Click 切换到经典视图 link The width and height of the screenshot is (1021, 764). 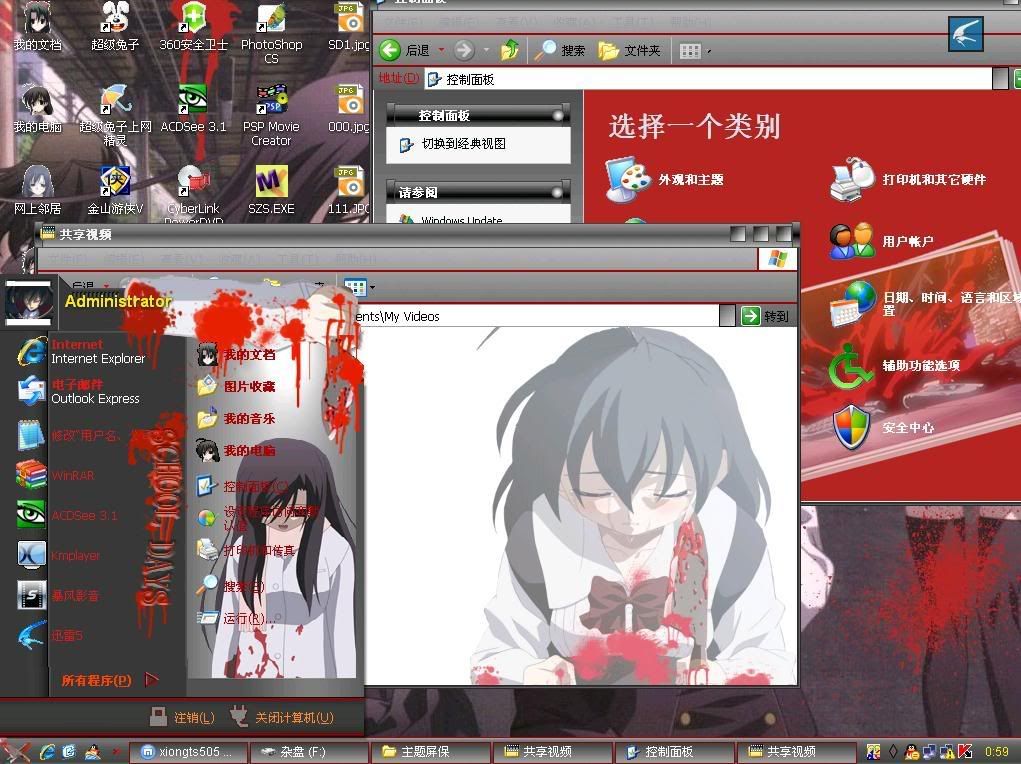[463, 144]
